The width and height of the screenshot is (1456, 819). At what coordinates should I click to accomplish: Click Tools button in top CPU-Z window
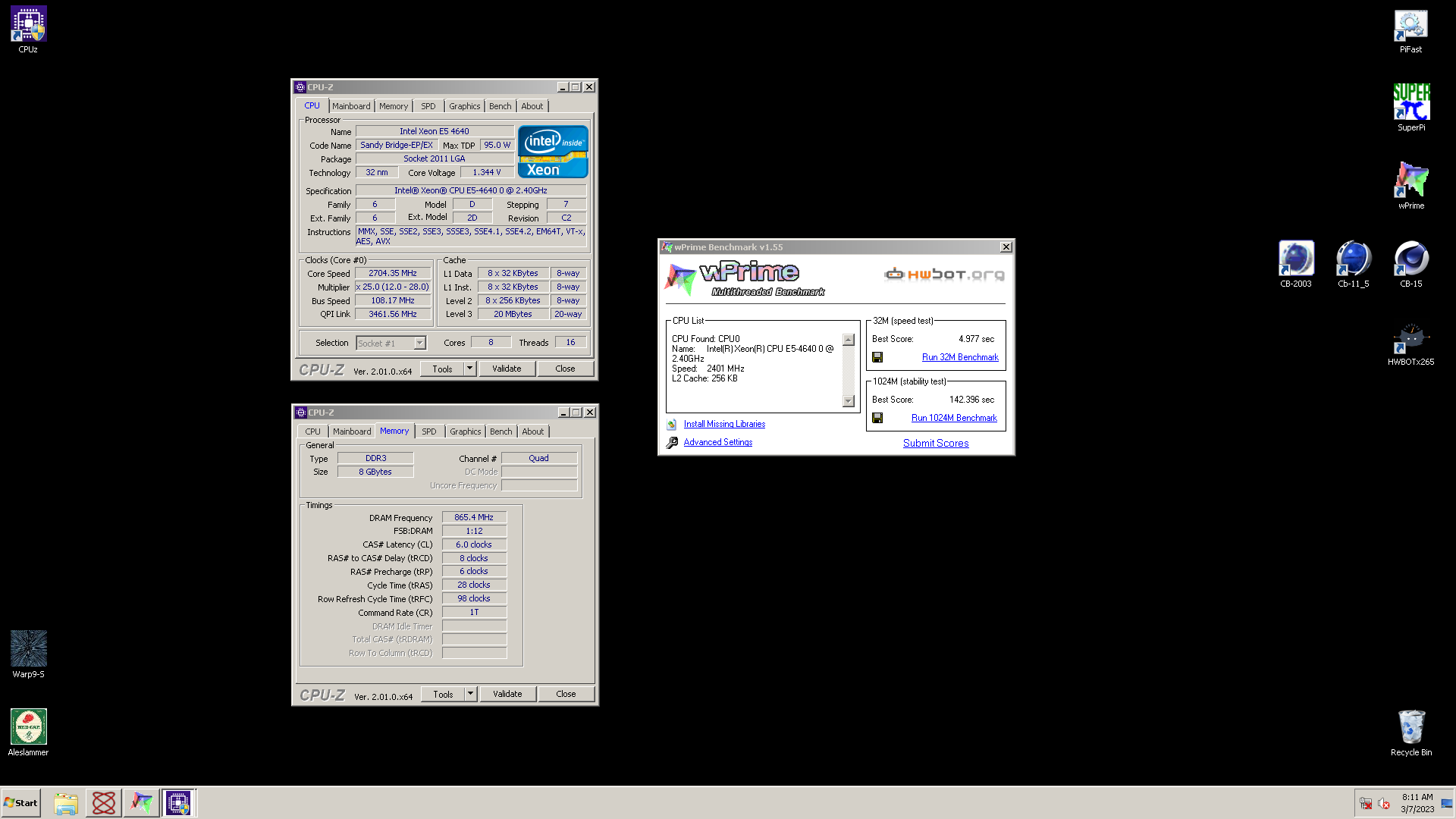coord(442,369)
